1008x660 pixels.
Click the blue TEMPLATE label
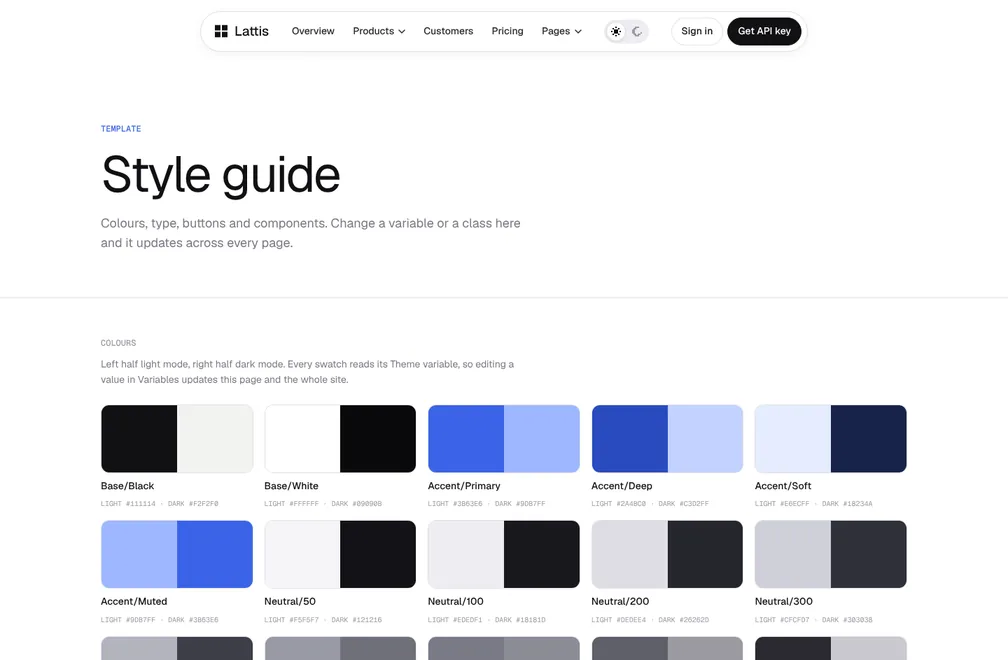coord(121,129)
